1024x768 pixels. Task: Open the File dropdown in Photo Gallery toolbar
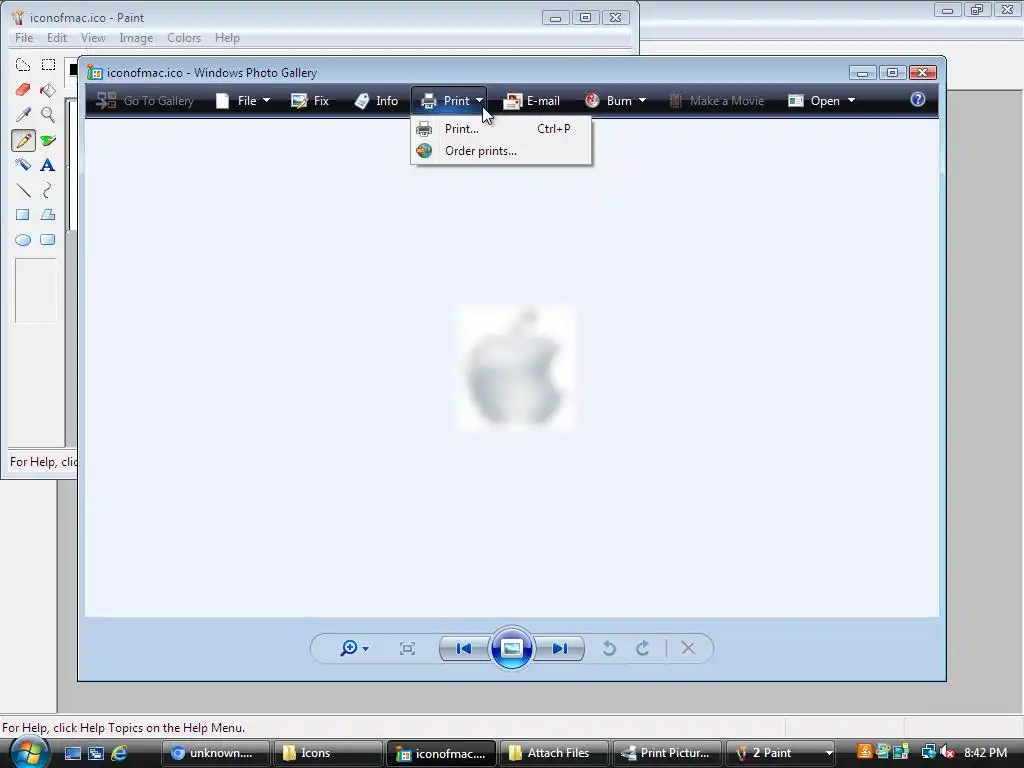[243, 101]
